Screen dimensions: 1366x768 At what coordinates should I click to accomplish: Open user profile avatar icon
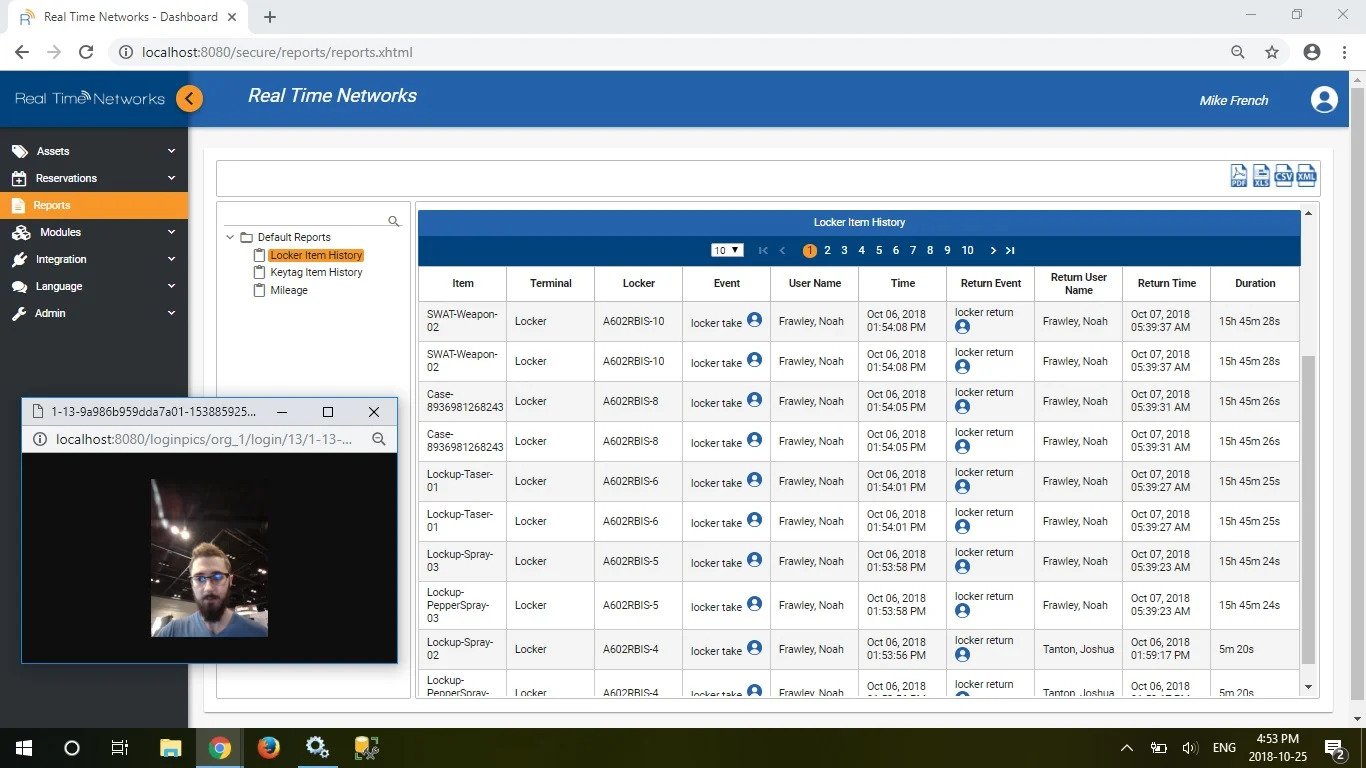[1324, 99]
